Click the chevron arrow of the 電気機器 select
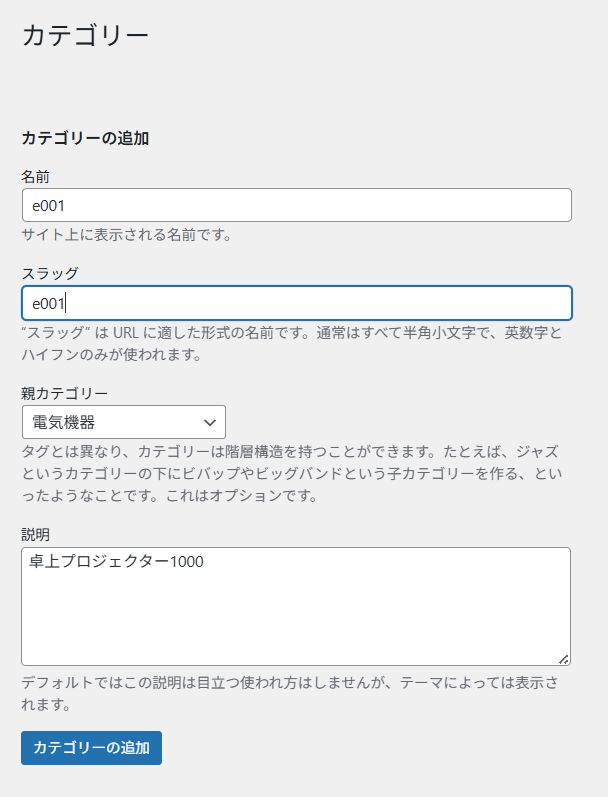 (x=209, y=422)
